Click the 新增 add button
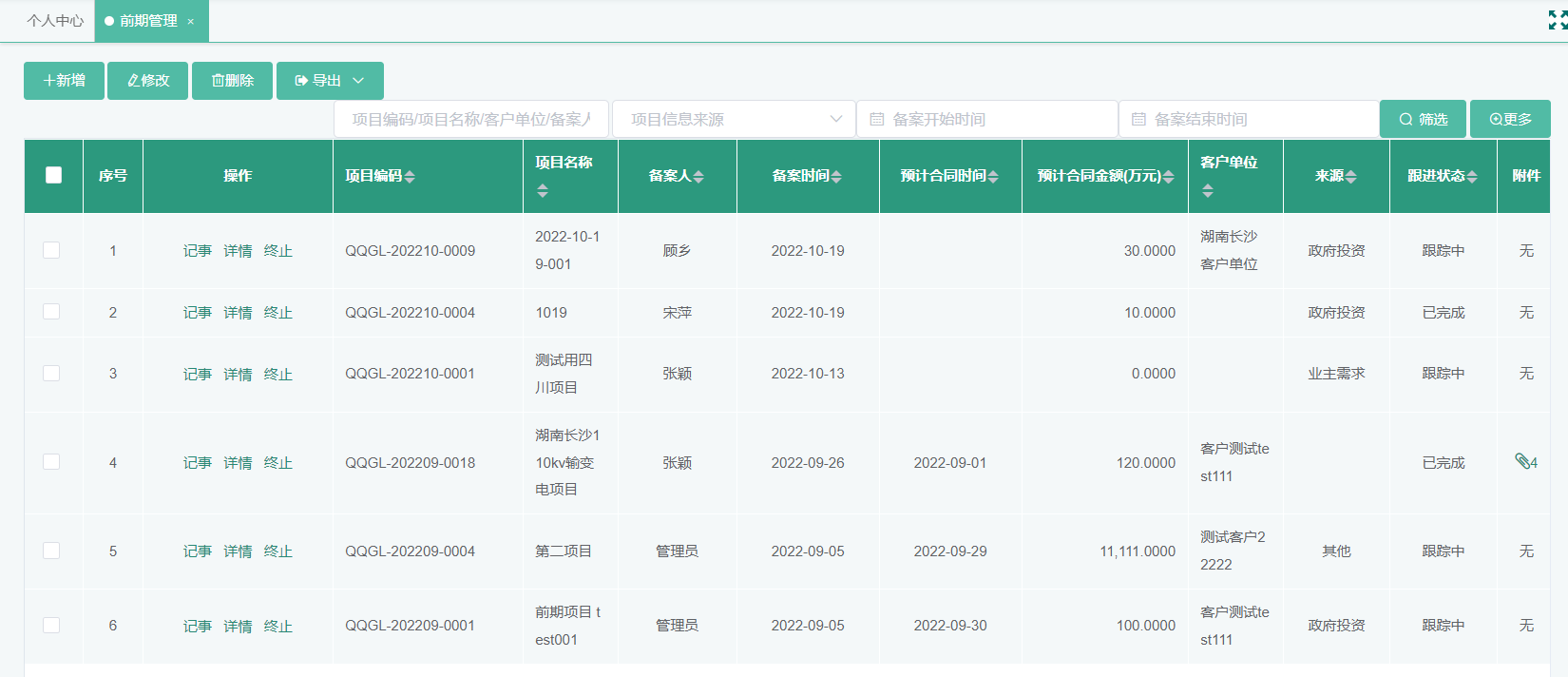The width and height of the screenshot is (1568, 677). coord(64,81)
